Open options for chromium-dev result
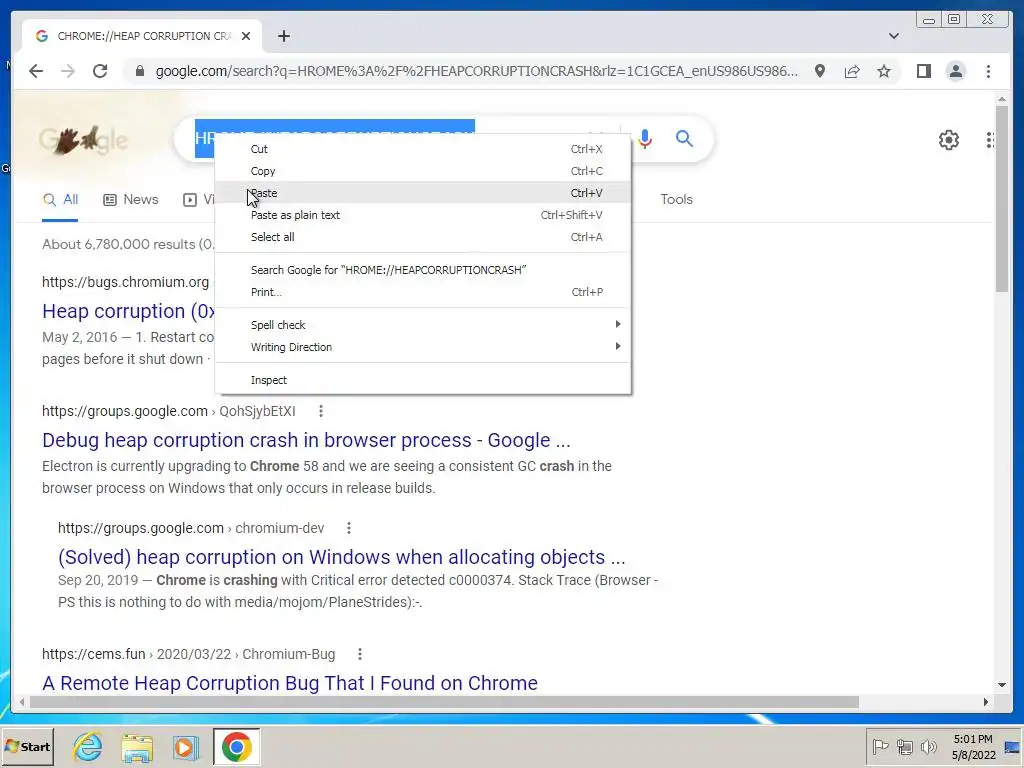 pyautogui.click(x=349, y=528)
